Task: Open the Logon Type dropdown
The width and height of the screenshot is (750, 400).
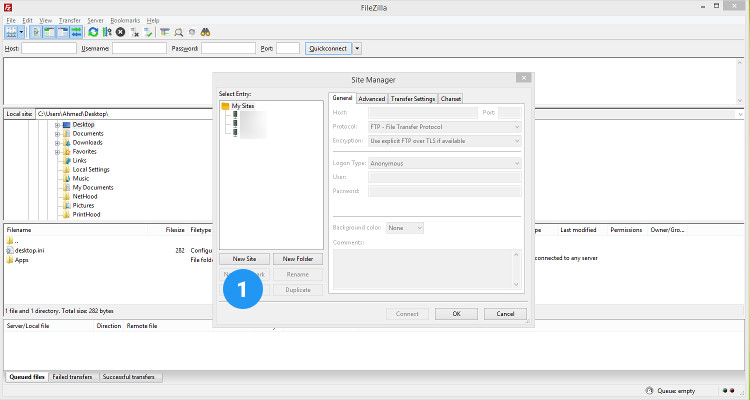Action: (444, 163)
